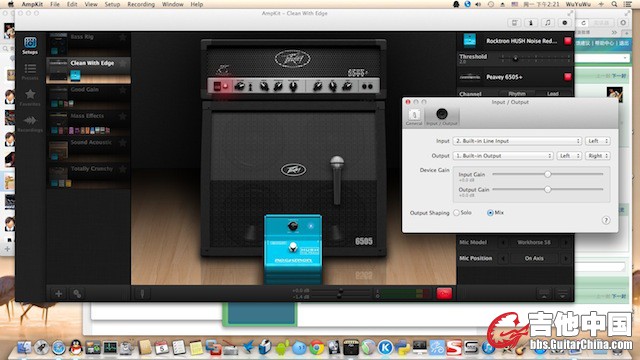Click the microphone on the cabinet
The image size is (640, 360).
pyautogui.click(x=337, y=180)
